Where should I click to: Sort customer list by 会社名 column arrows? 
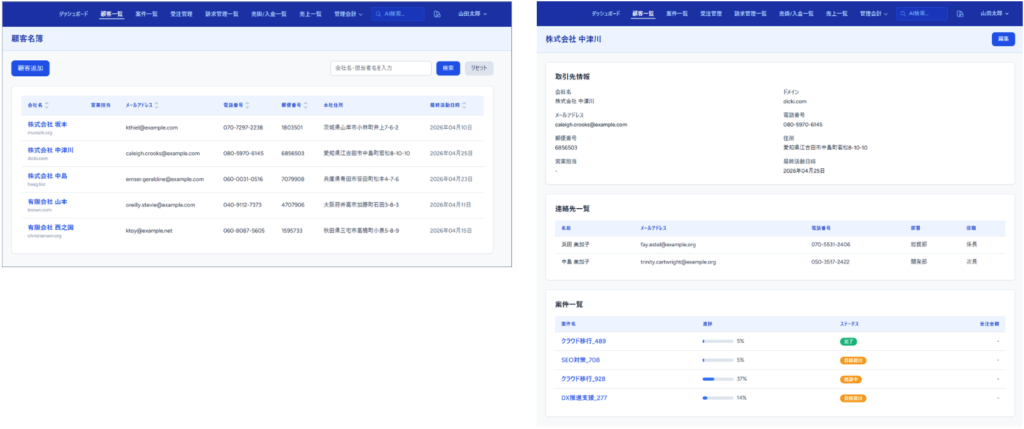pyautogui.click(x=47, y=105)
